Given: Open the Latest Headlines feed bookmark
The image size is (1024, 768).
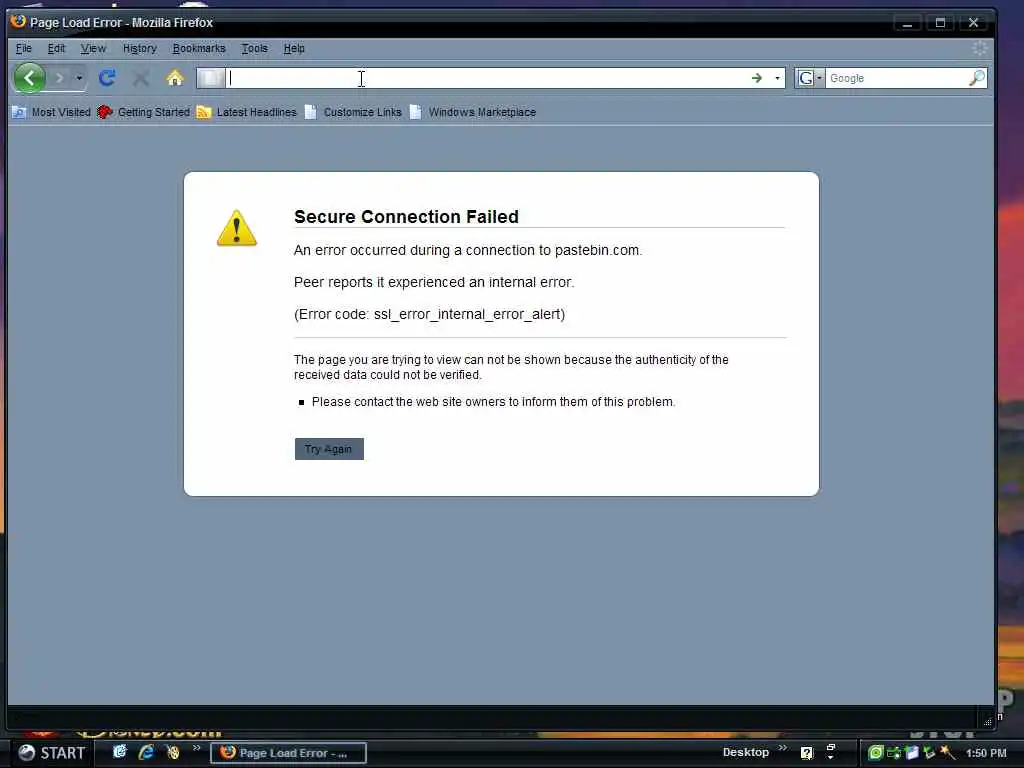Looking at the screenshot, I should (x=247, y=112).
